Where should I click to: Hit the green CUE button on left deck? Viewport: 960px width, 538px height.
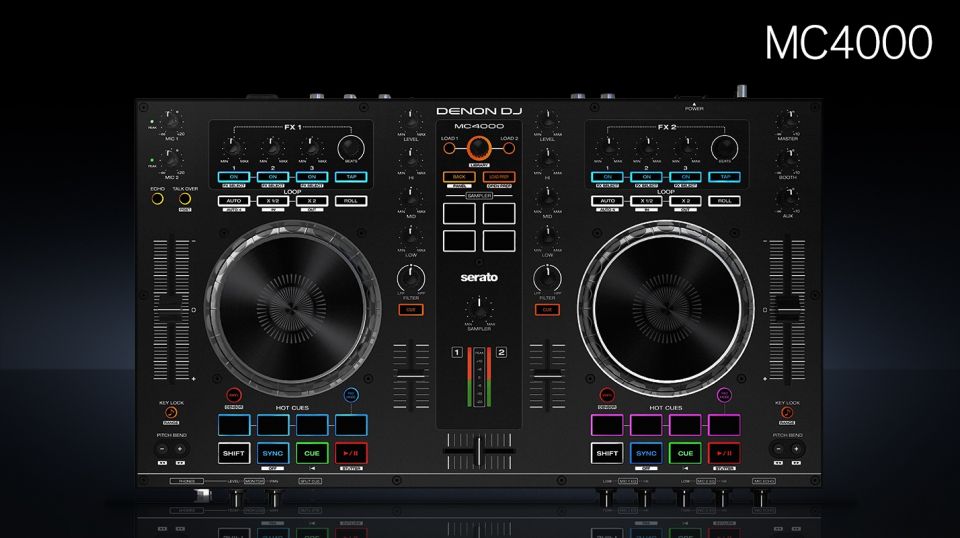tap(312, 453)
